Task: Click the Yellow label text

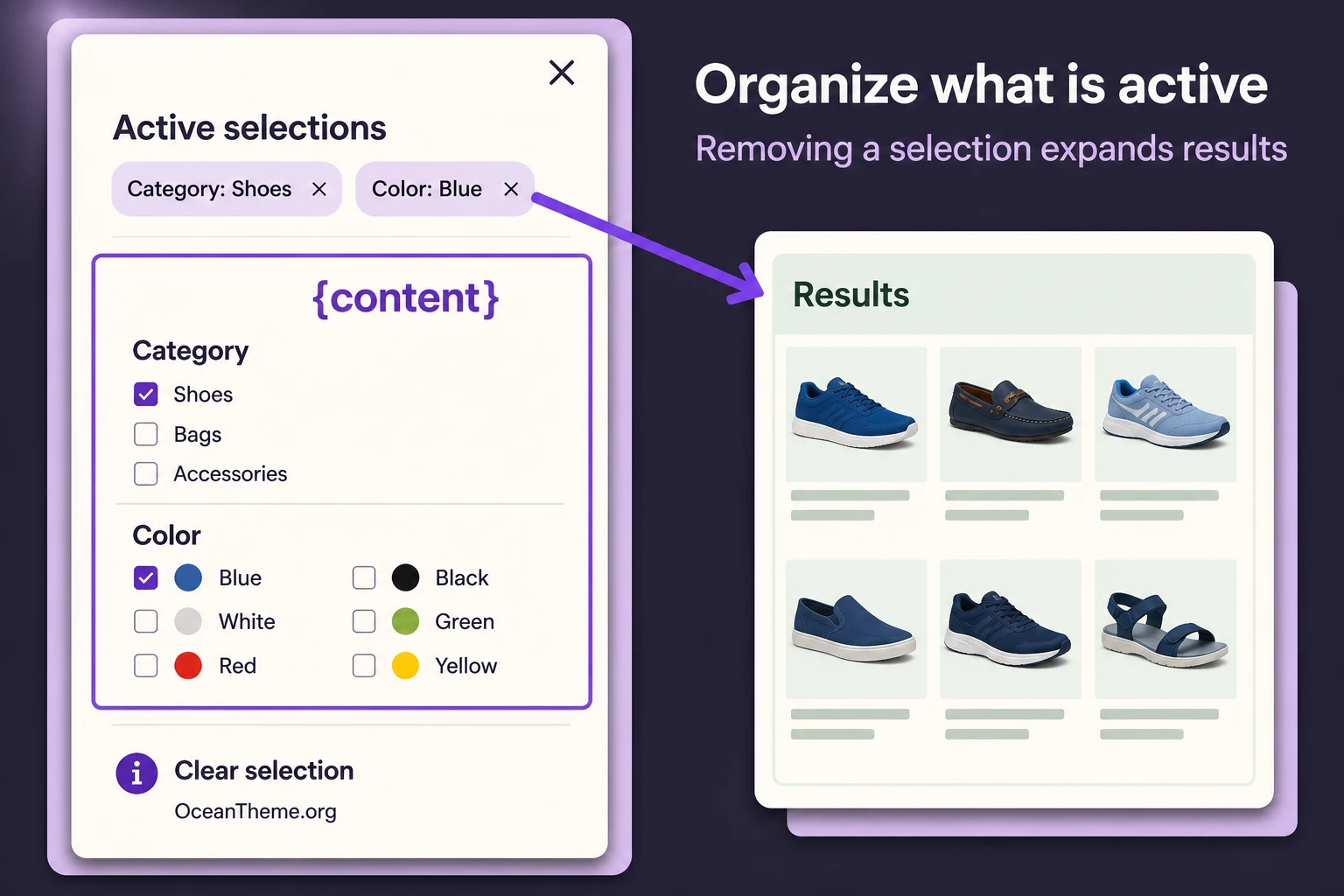Action: click(466, 666)
